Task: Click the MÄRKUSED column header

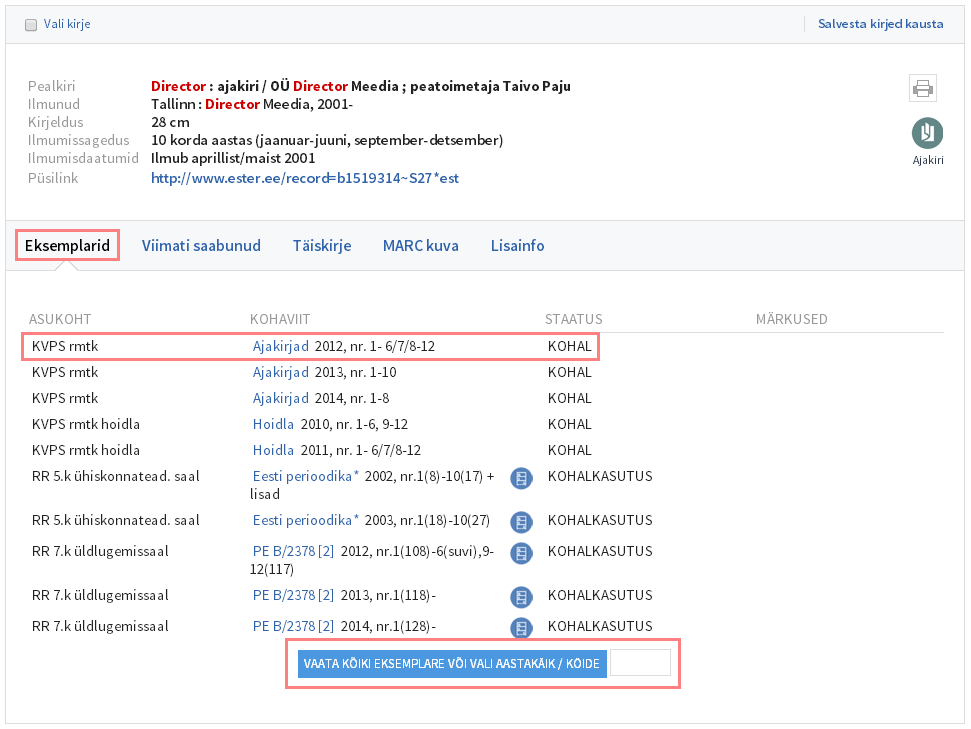Action: [791, 319]
